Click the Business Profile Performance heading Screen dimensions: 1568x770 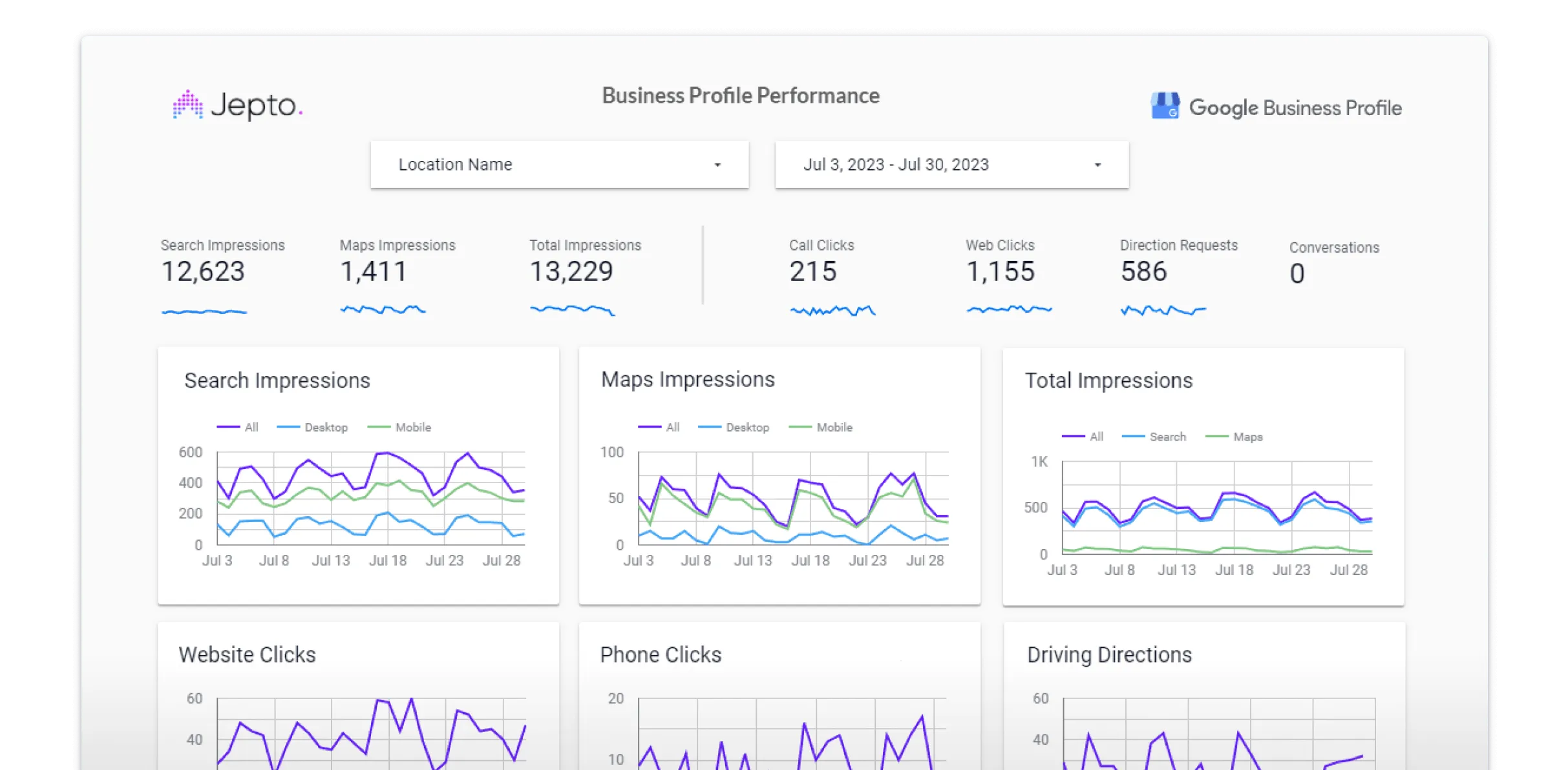[741, 96]
